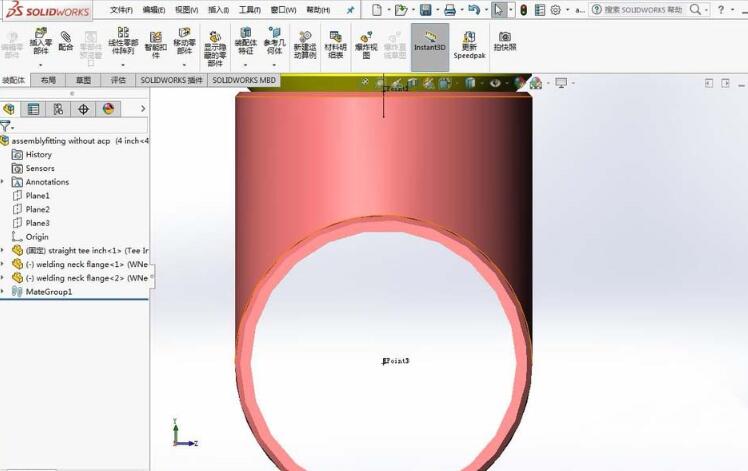This screenshot has height=471, width=748.
Task: Click the tree filter funnel icon
Action: point(5,126)
